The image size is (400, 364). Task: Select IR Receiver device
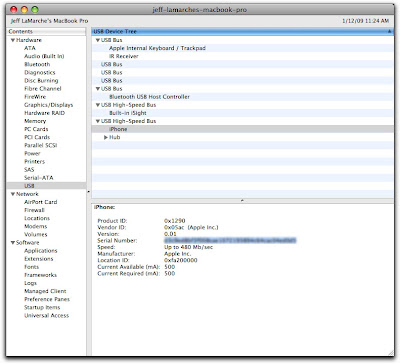point(124,56)
